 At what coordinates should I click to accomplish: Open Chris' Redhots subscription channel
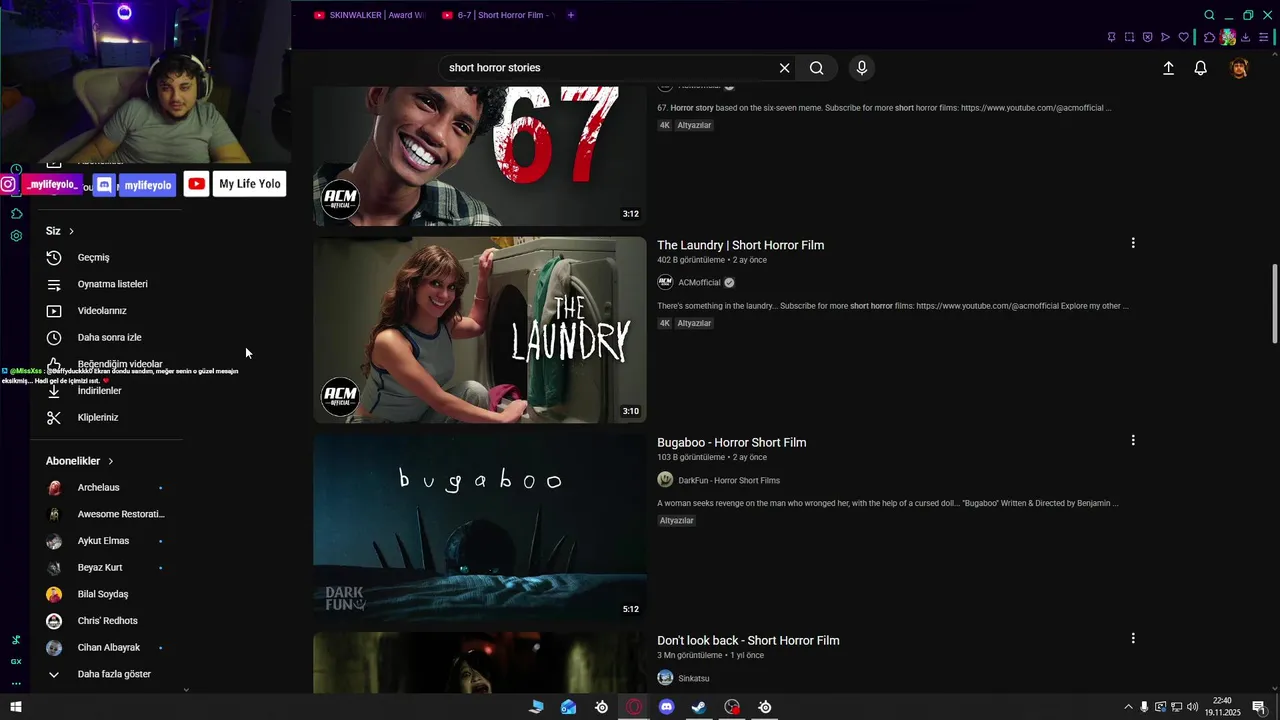(x=106, y=621)
